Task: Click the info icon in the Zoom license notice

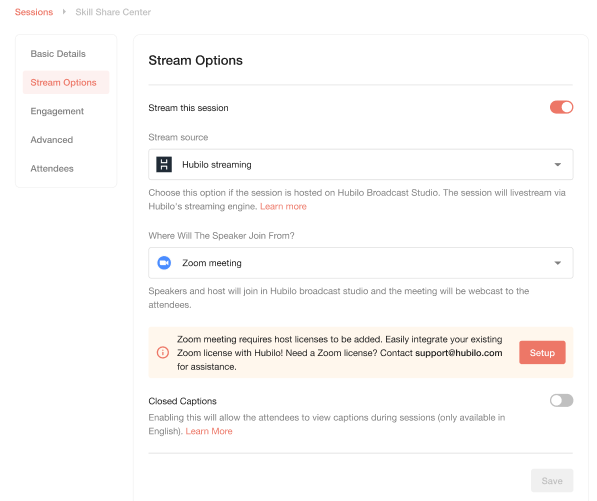Action: click(163, 353)
